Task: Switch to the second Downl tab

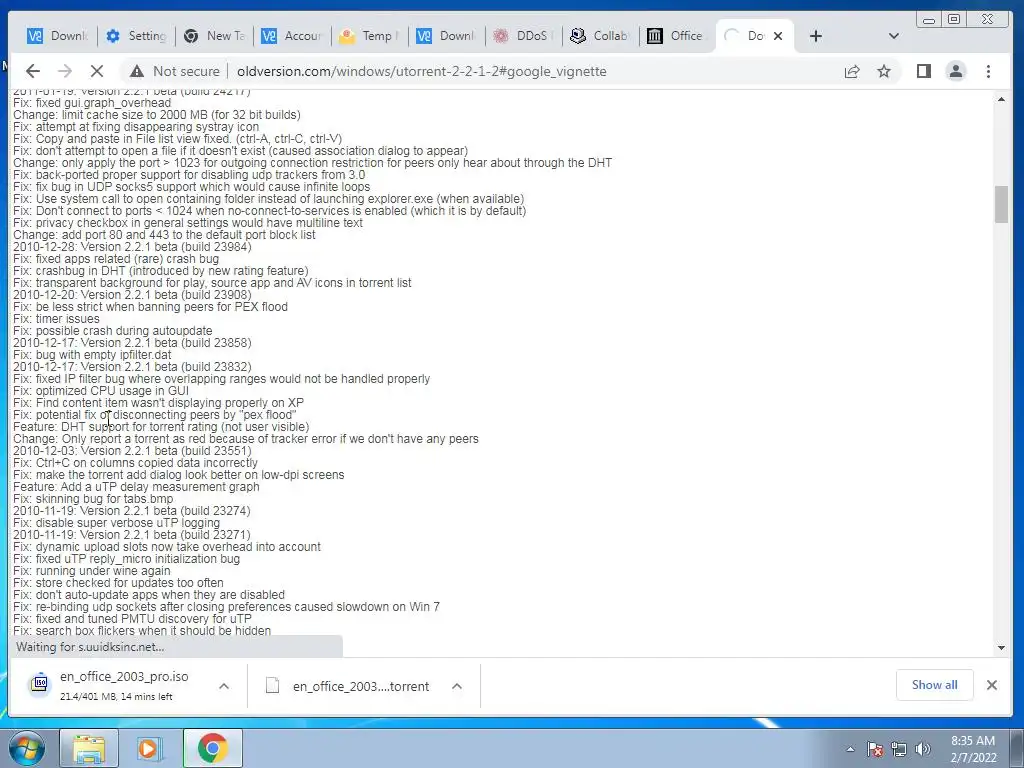Action: coord(447,36)
